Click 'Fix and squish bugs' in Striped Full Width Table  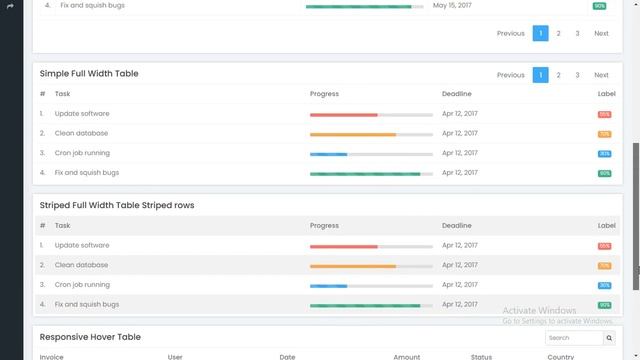coord(87,304)
